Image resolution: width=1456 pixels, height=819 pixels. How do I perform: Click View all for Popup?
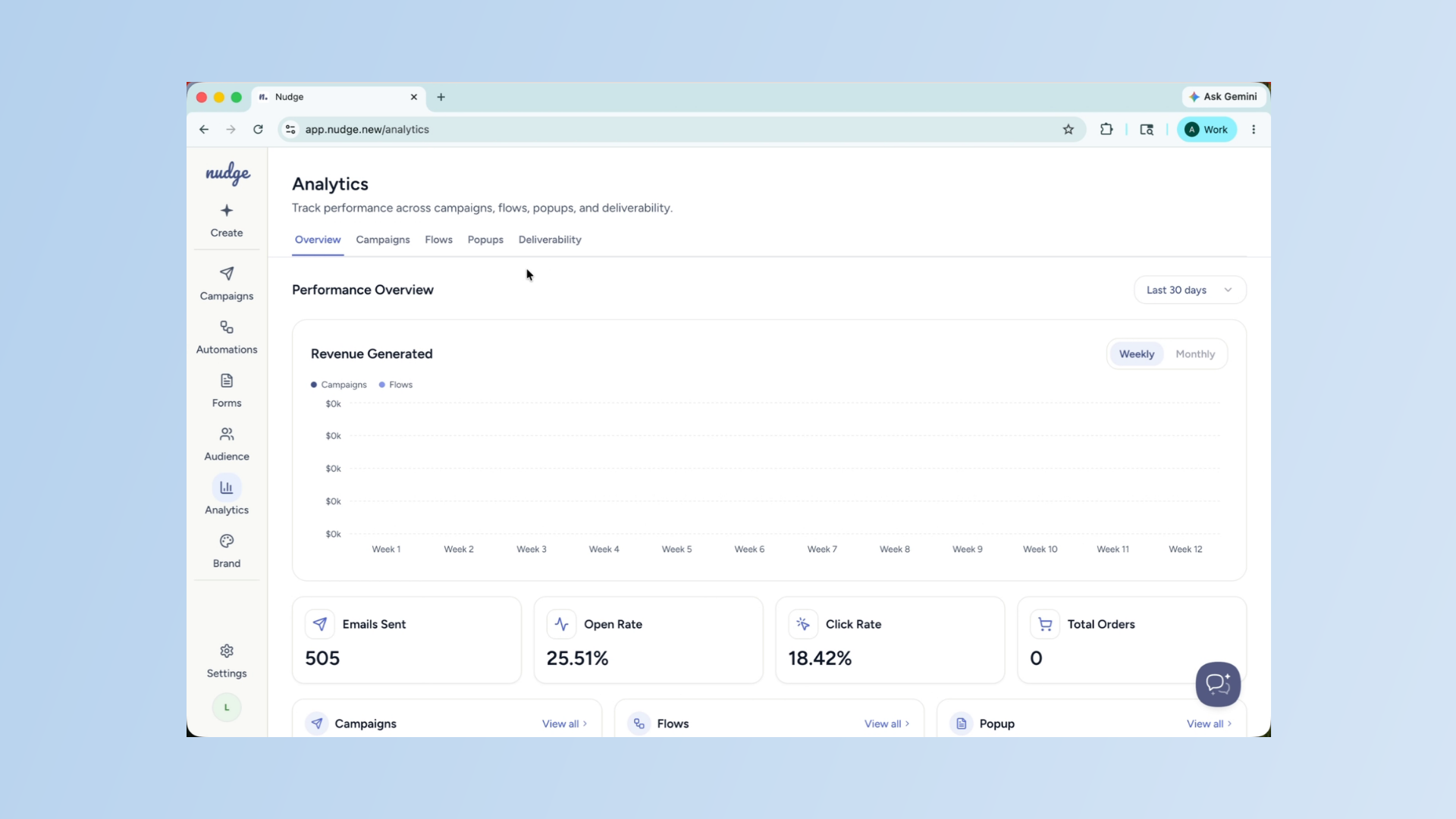[x=1210, y=723]
